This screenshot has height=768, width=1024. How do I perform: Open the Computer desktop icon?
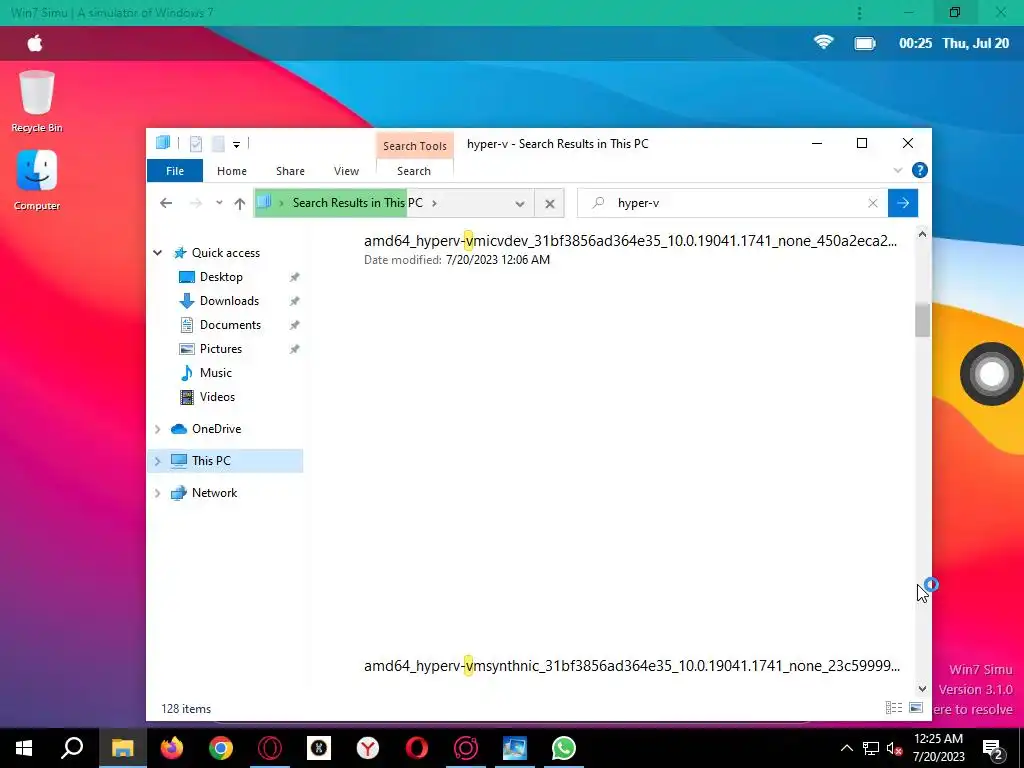coord(37,180)
